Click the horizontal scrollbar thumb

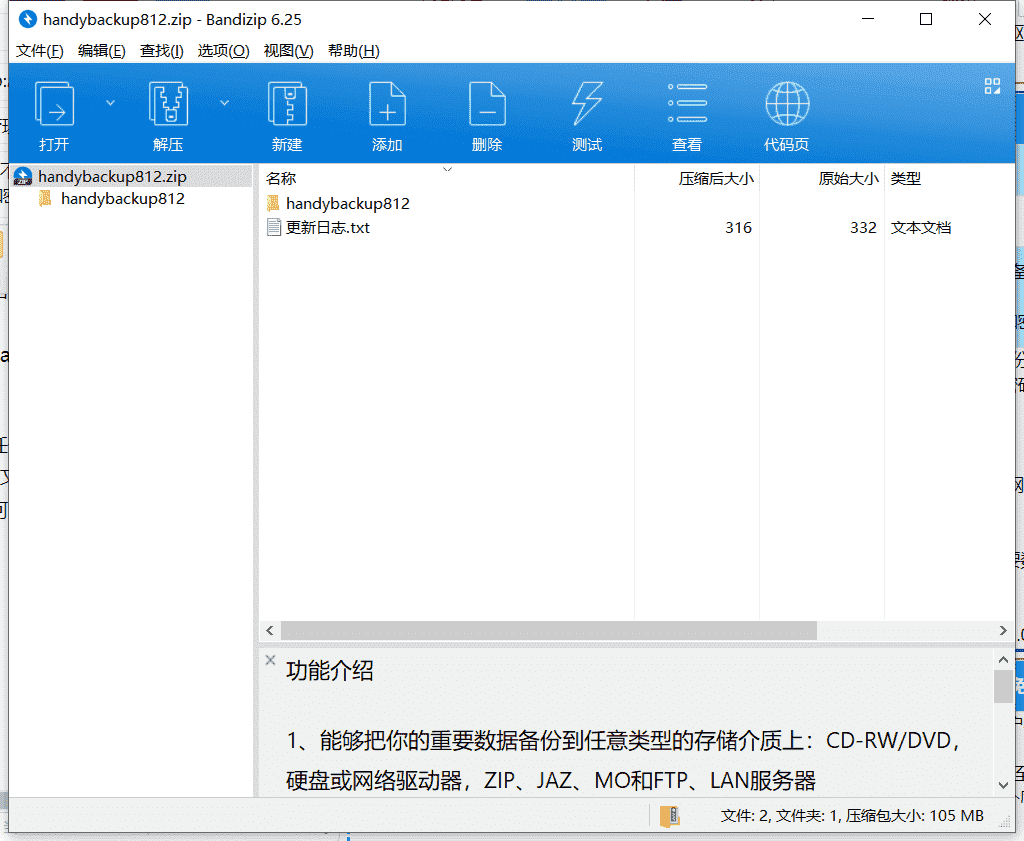tap(549, 630)
